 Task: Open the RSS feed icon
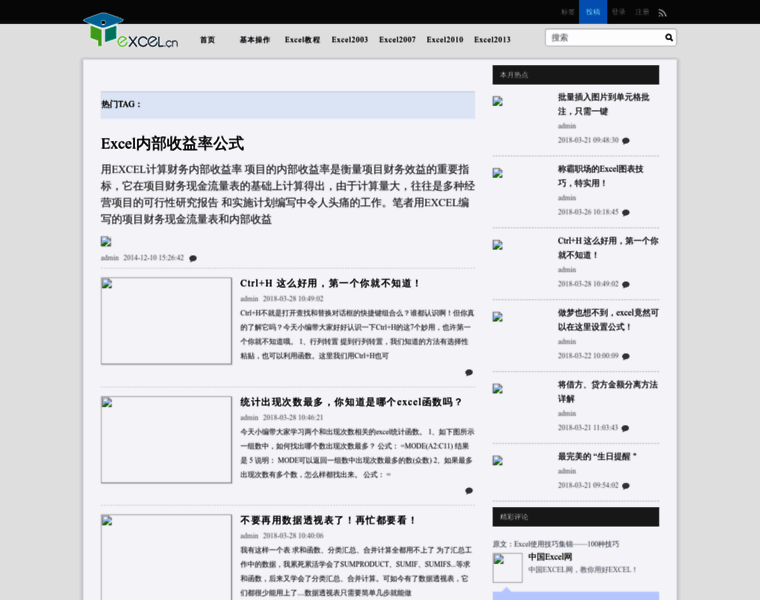point(662,13)
